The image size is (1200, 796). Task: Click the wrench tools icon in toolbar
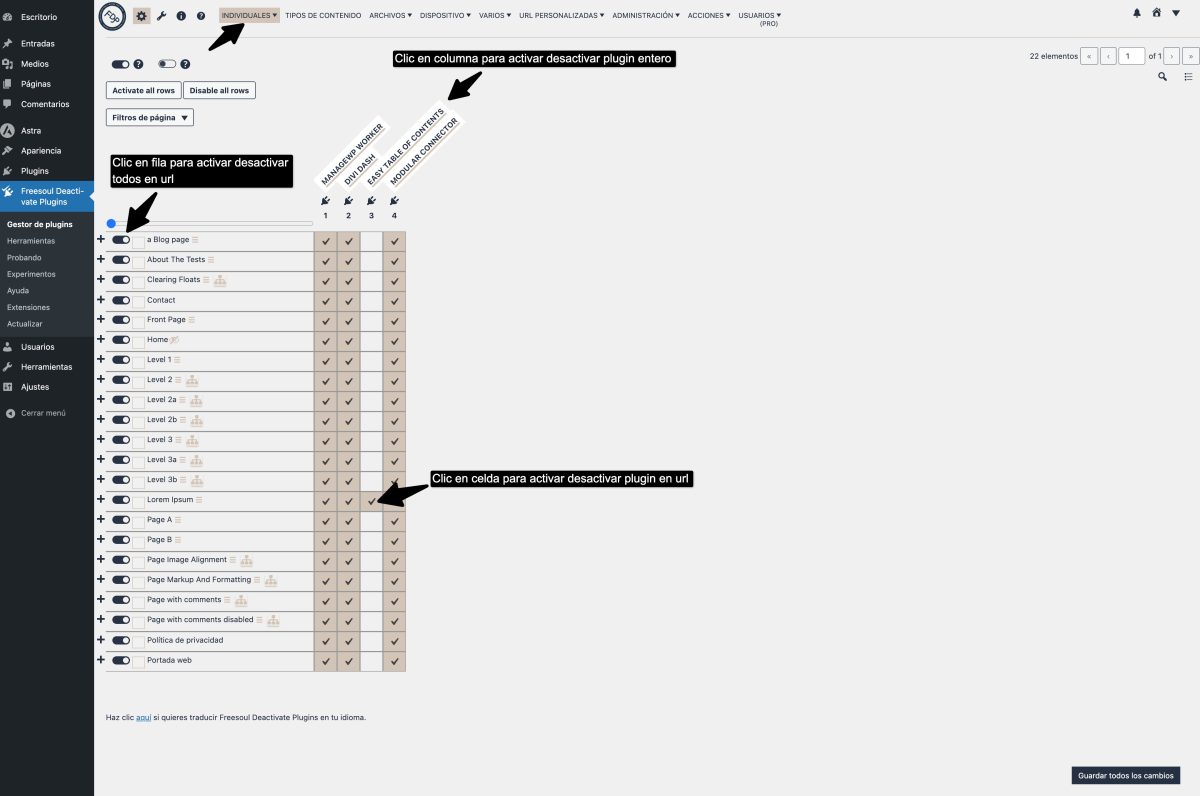[x=162, y=16]
